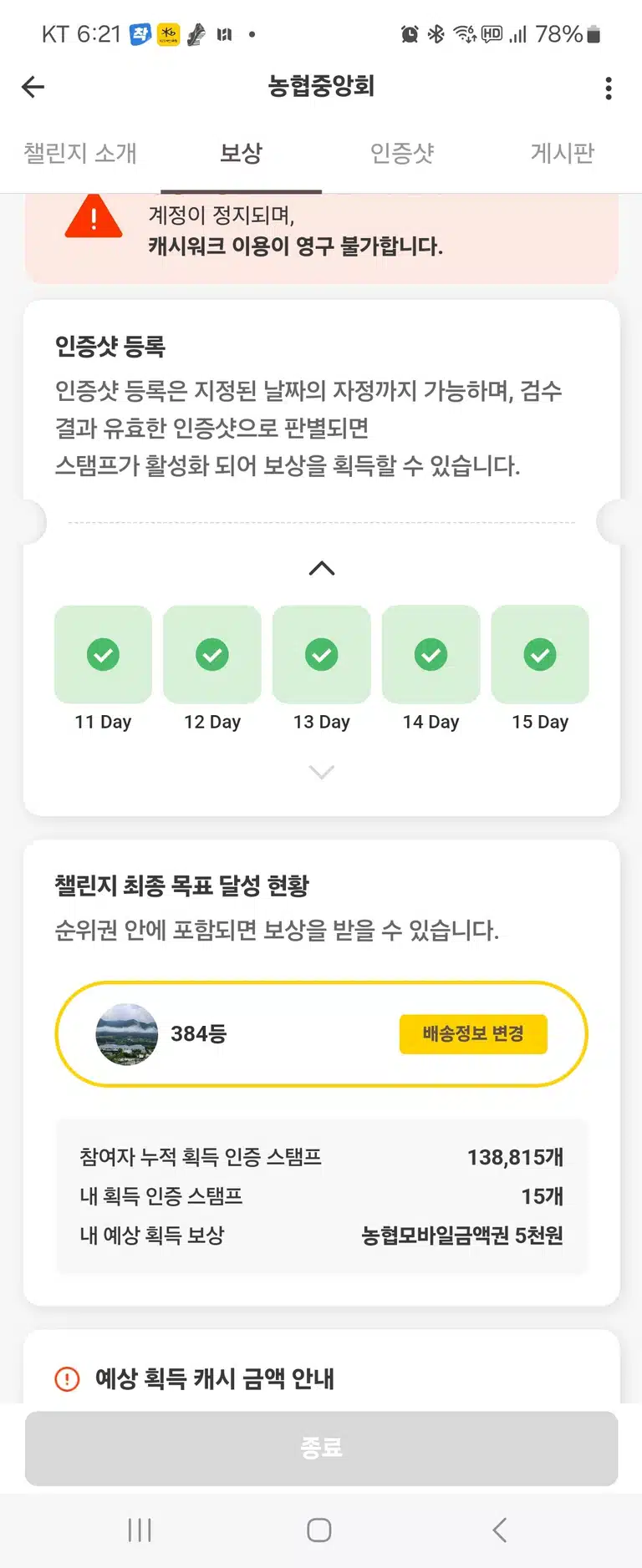The width and height of the screenshot is (642, 1568).
Task: Tap the red warning triangle icon
Action: (x=94, y=216)
